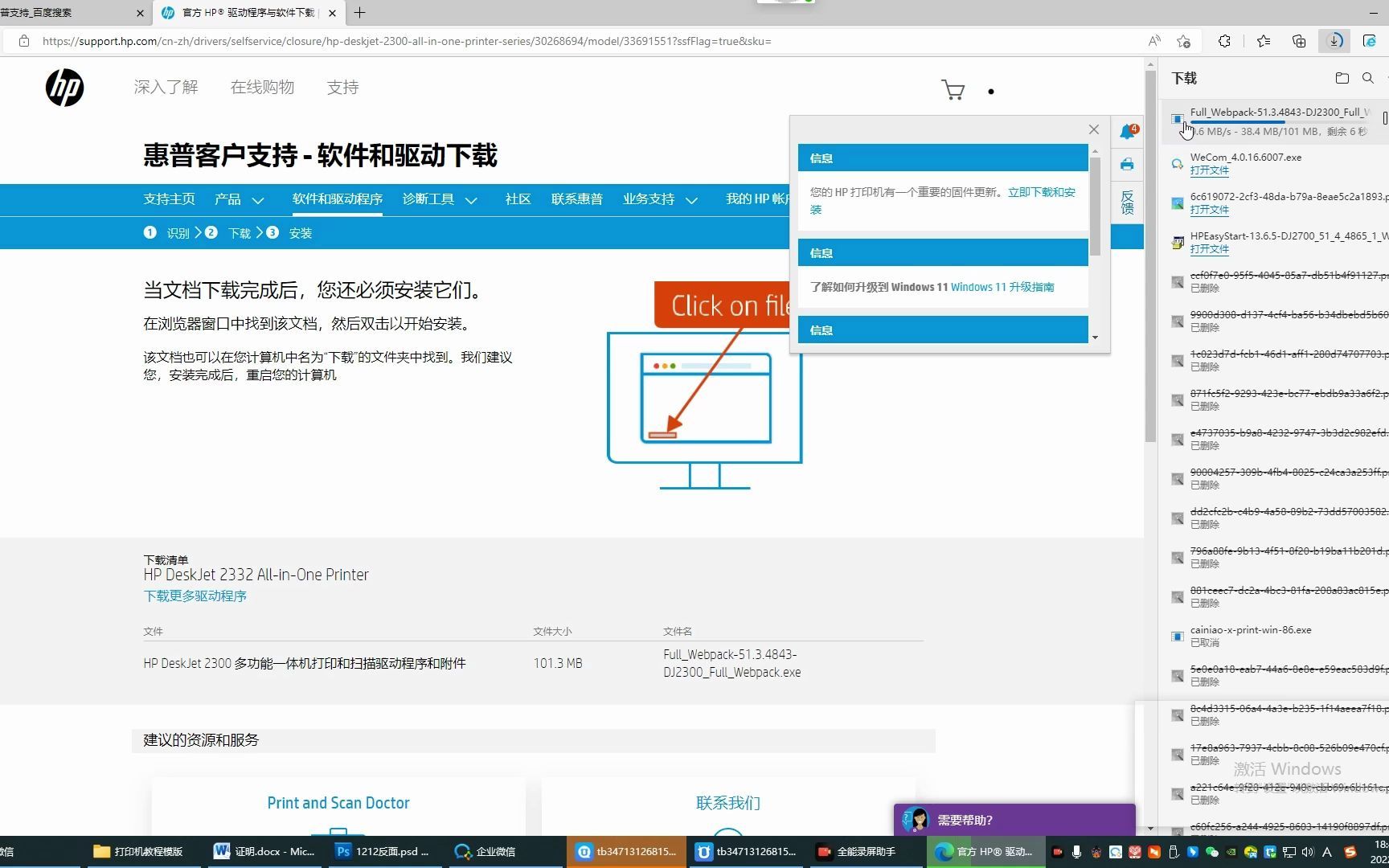Viewport: 1389px width, 868px height.
Task: Click the Full_Webpack download progress bar
Action: click(1280, 122)
